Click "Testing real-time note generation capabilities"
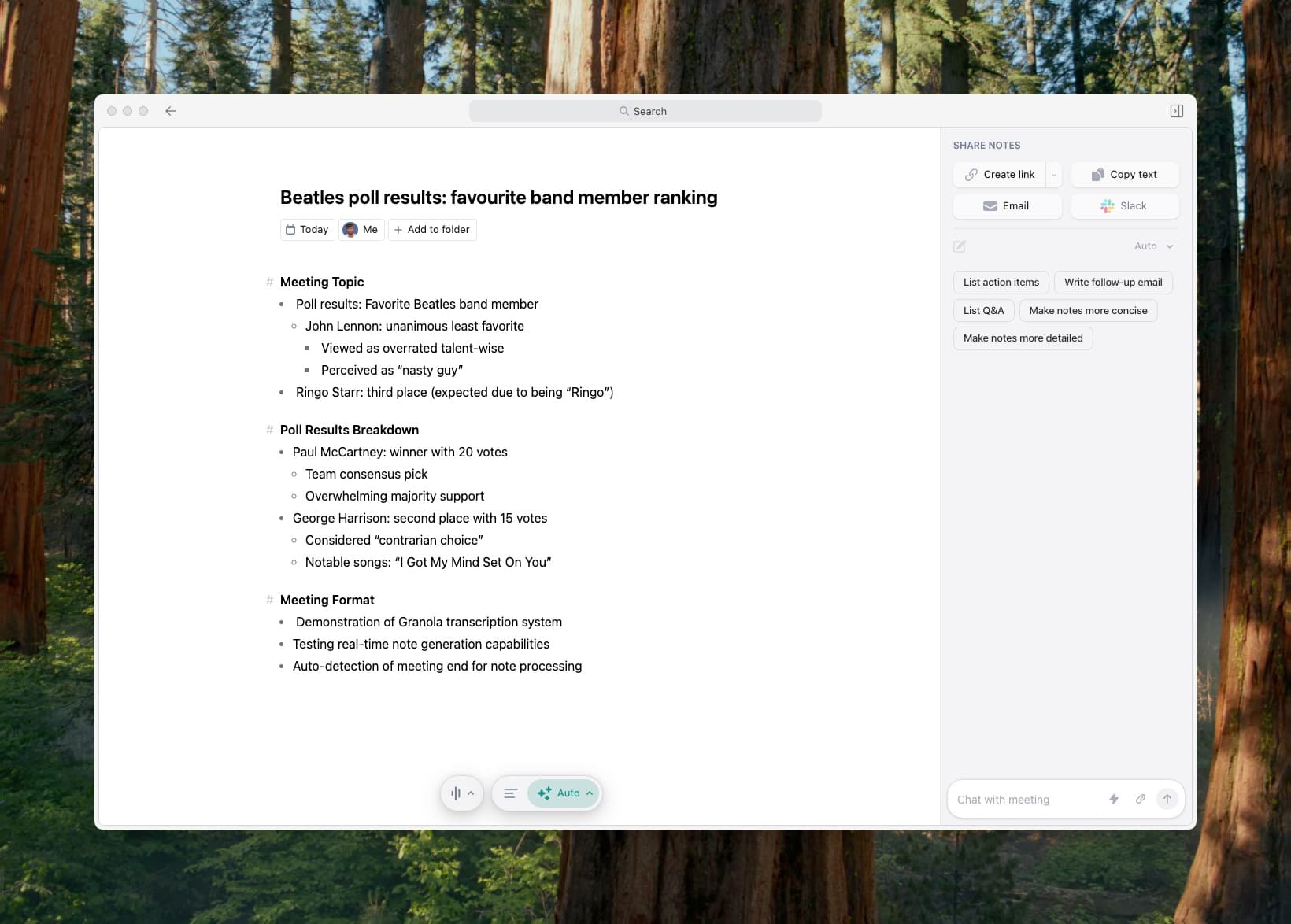Image resolution: width=1291 pixels, height=924 pixels. (x=421, y=644)
